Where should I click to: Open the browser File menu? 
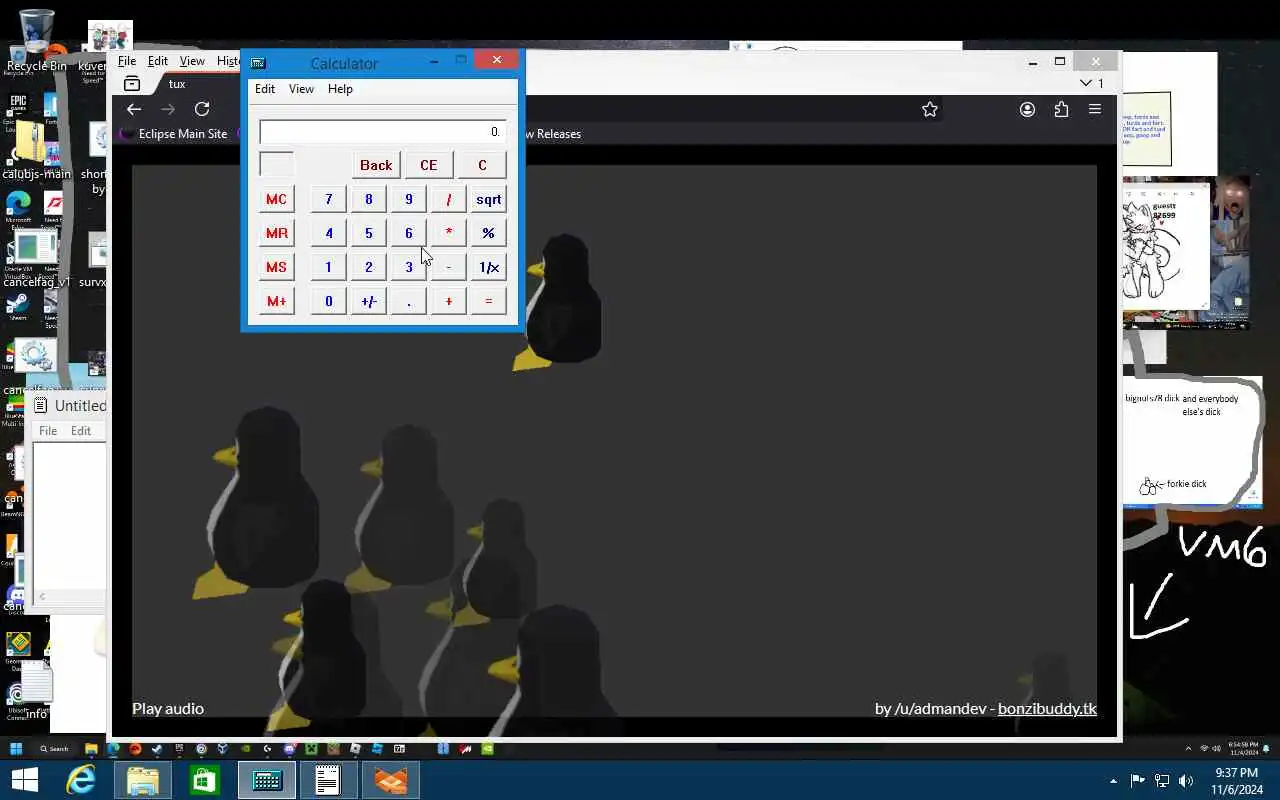(127, 61)
